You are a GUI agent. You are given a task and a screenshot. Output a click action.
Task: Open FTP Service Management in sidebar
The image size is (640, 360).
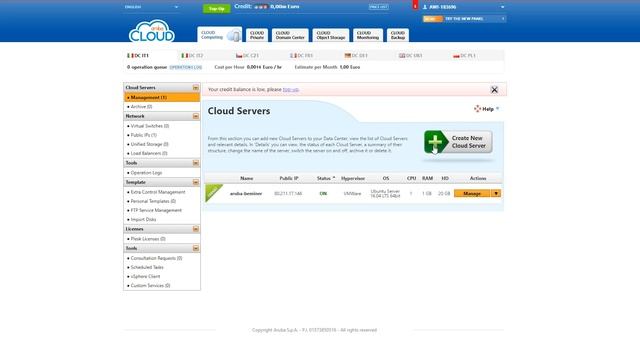coord(156,210)
